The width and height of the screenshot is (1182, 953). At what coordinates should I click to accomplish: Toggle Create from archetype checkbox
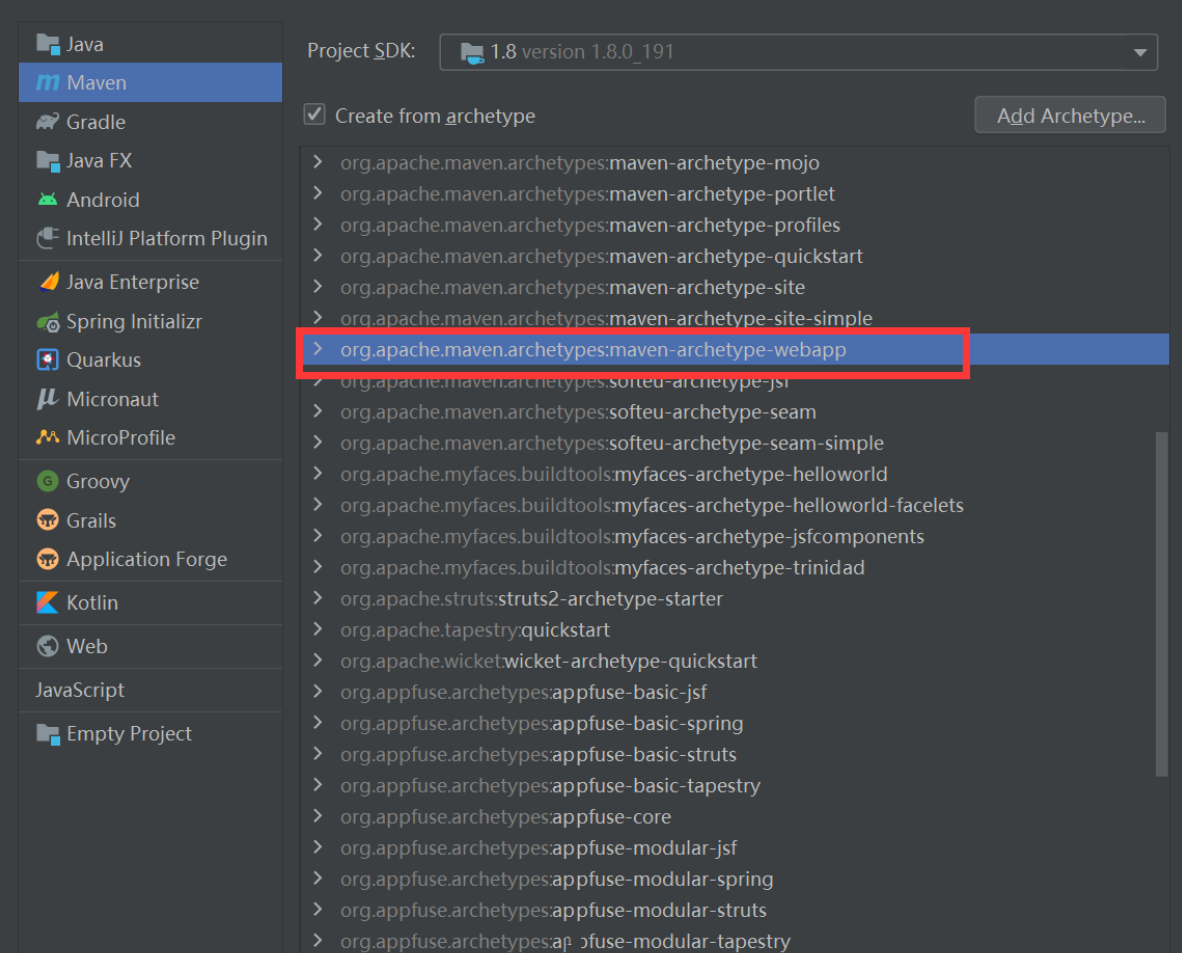tap(314, 115)
